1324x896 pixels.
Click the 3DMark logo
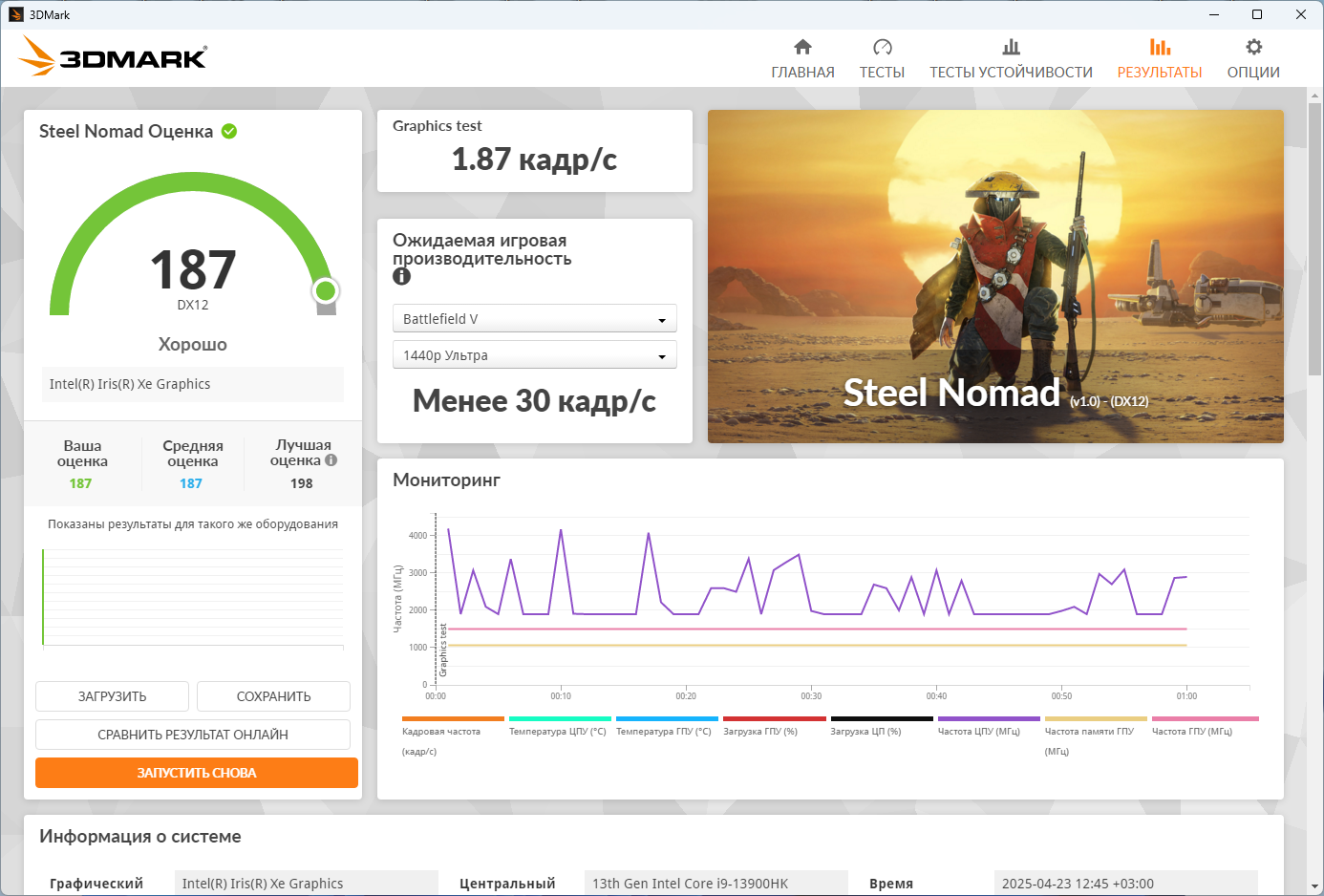tap(113, 56)
